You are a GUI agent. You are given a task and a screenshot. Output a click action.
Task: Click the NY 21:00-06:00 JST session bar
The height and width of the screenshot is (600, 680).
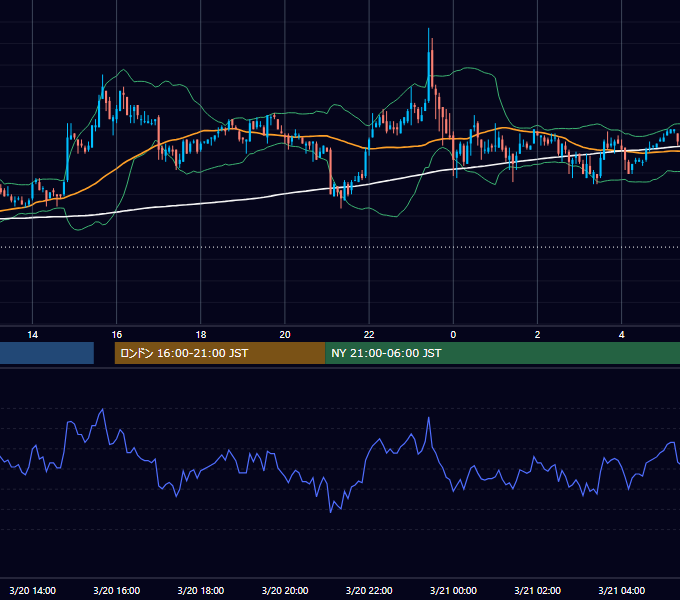(502, 353)
